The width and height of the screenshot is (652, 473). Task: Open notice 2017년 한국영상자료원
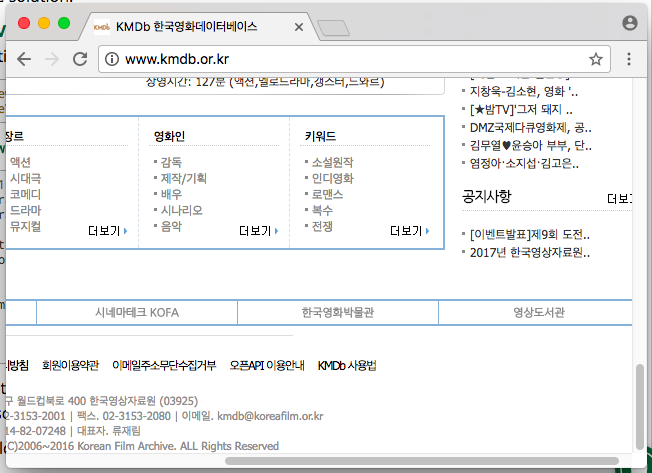[530, 253]
